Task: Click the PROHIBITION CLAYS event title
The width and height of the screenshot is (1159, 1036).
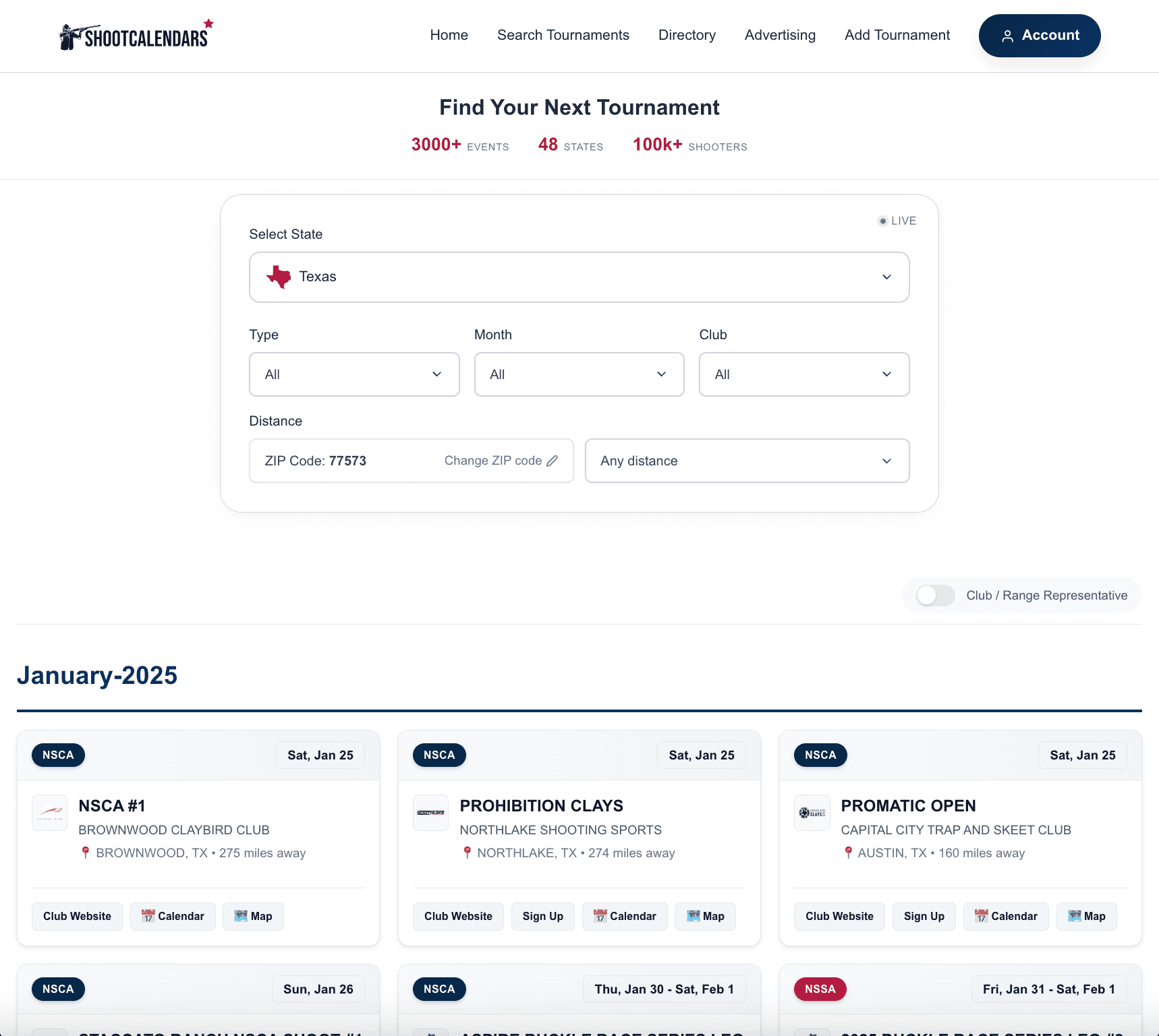Action: 542,806
